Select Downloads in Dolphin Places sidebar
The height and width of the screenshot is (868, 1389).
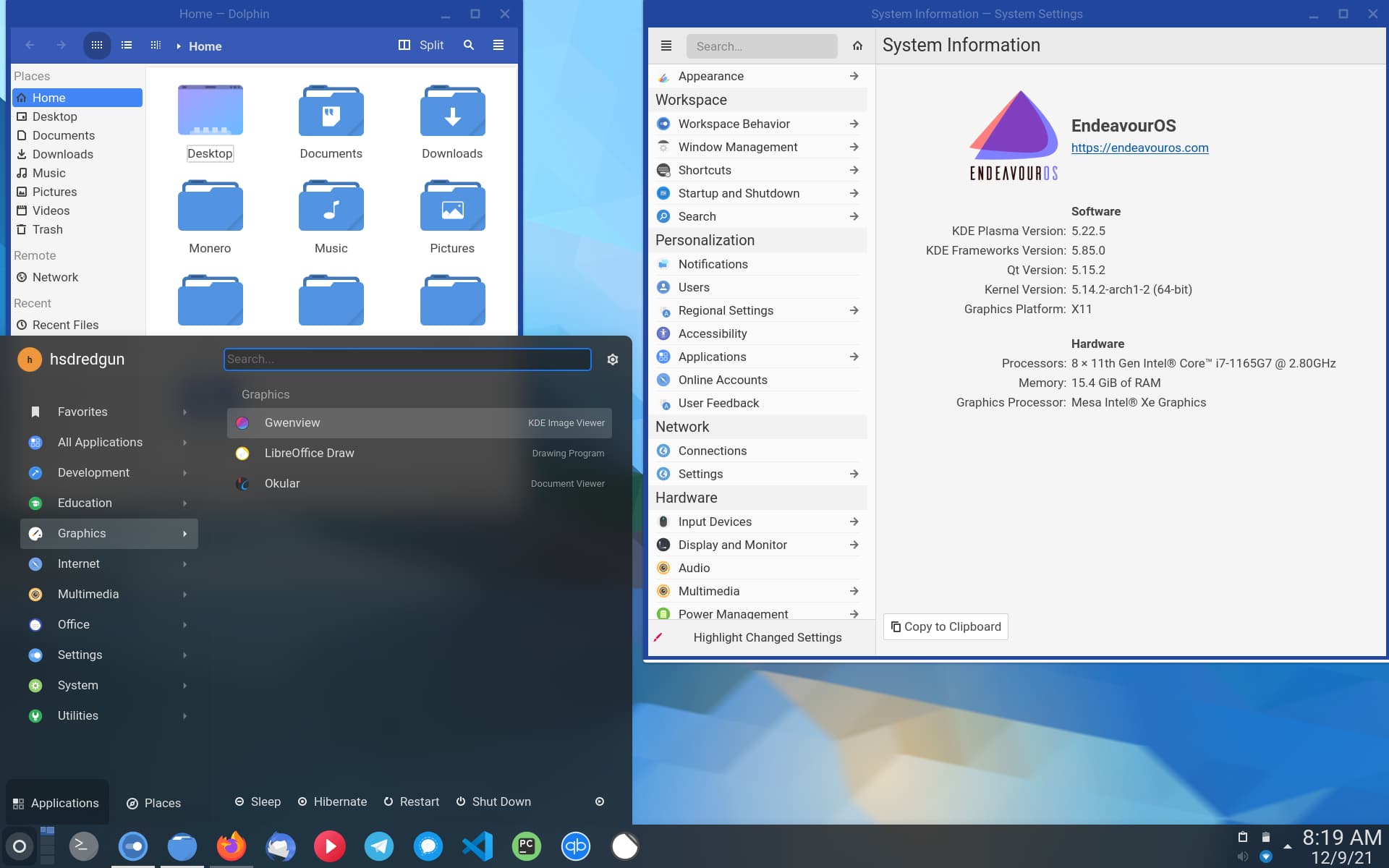point(77,155)
